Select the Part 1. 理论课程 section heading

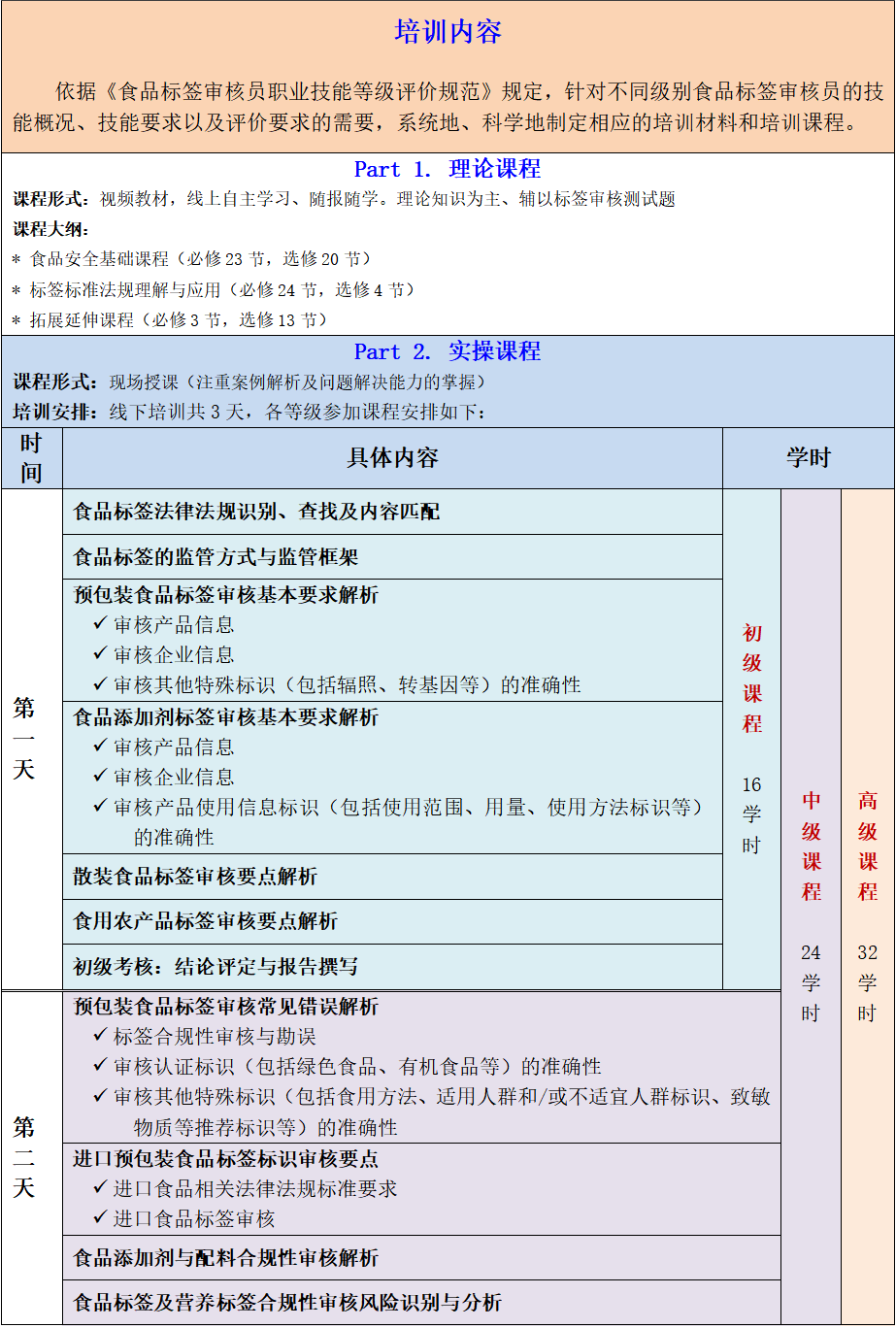tap(448, 169)
